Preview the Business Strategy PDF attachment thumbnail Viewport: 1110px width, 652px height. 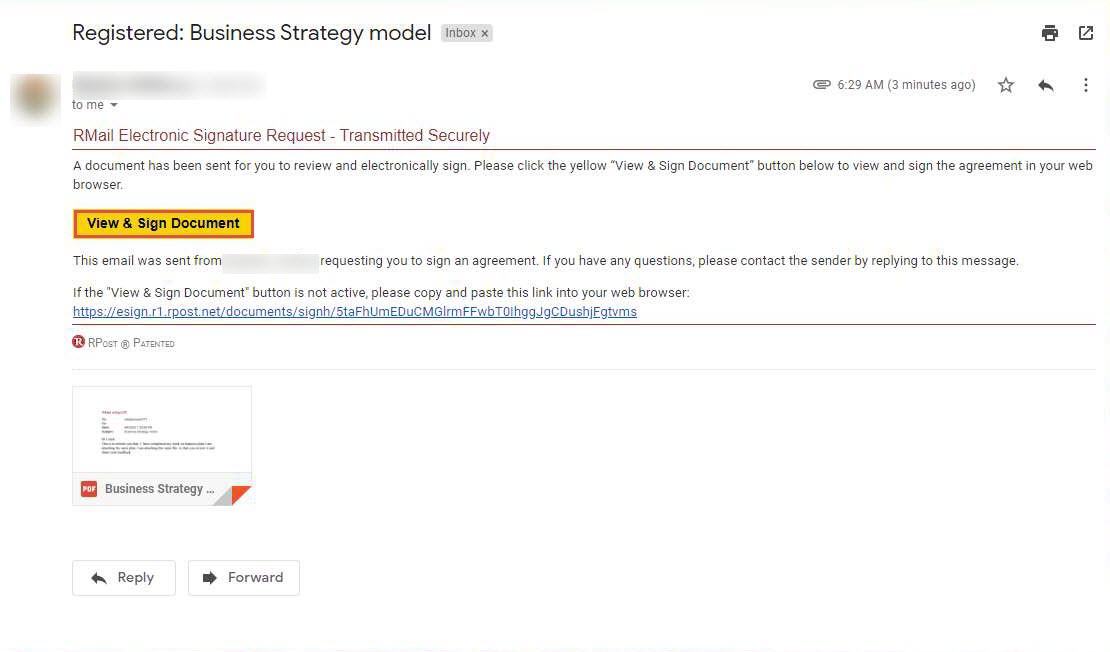162,429
